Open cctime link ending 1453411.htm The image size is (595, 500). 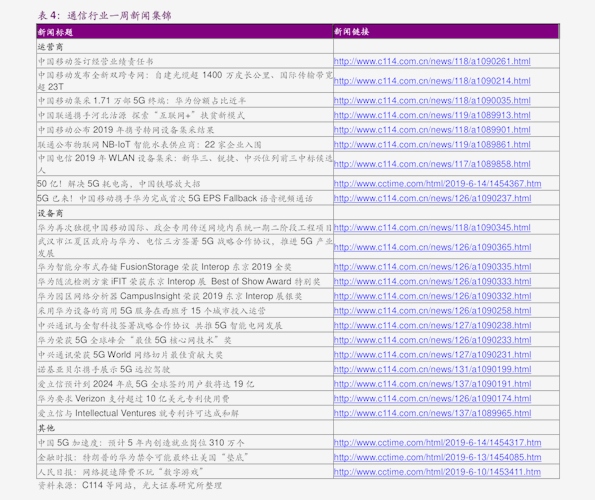(x=437, y=472)
